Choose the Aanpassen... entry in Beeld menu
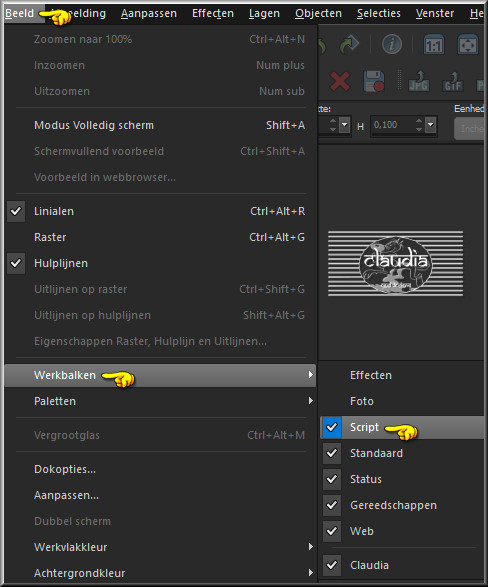488x587 pixels. (160, 495)
